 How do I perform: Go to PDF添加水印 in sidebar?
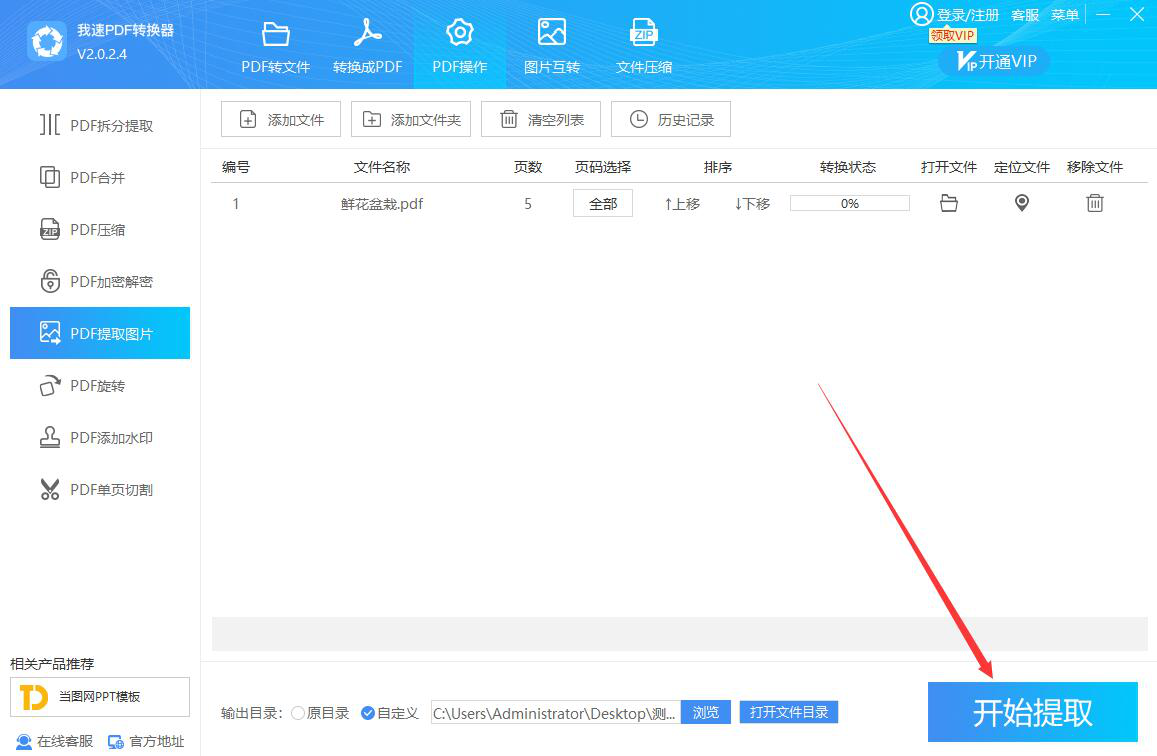pyautogui.click(x=100, y=438)
